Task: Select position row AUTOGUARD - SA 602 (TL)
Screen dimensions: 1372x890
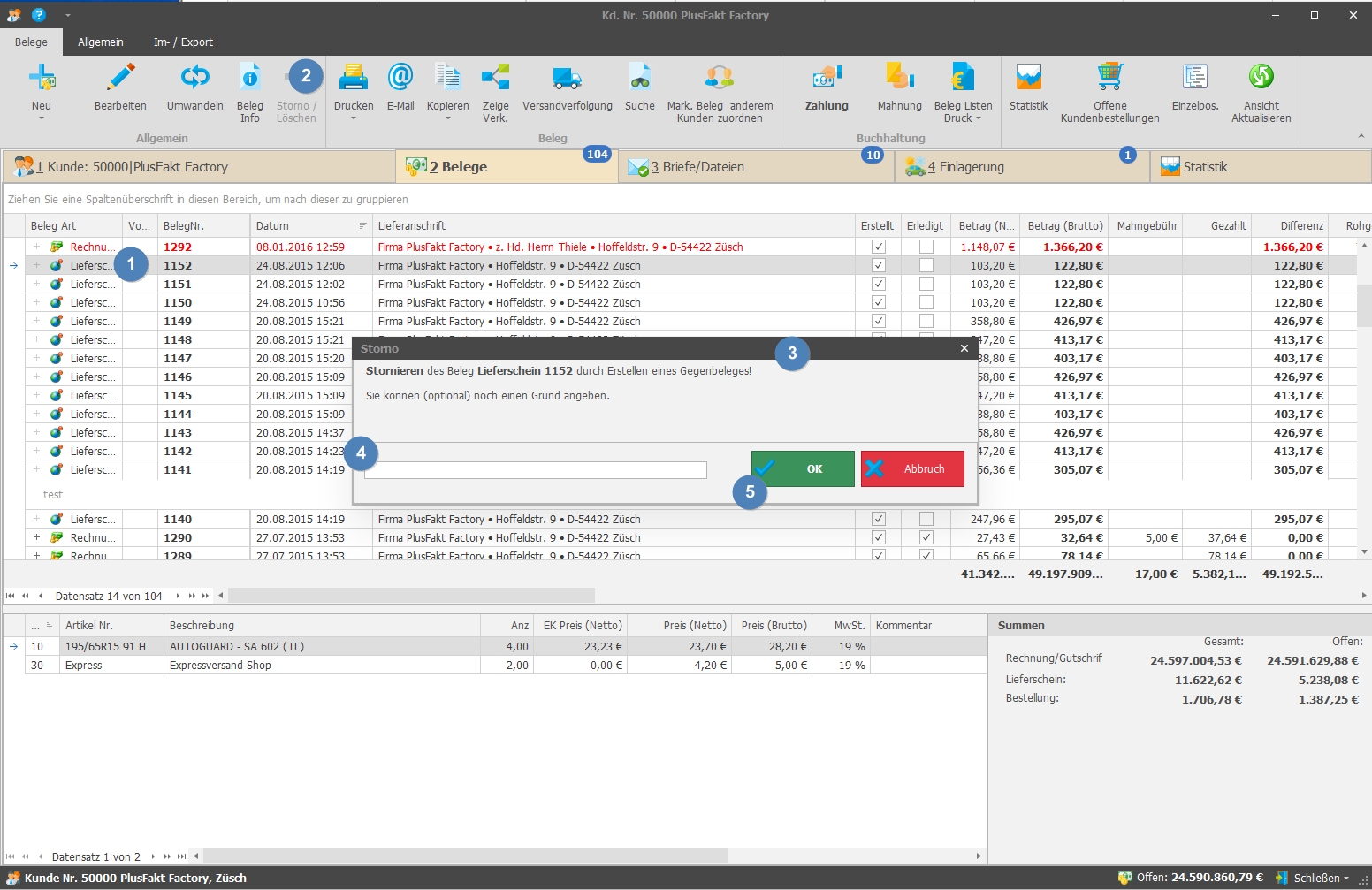Action: (x=495, y=646)
